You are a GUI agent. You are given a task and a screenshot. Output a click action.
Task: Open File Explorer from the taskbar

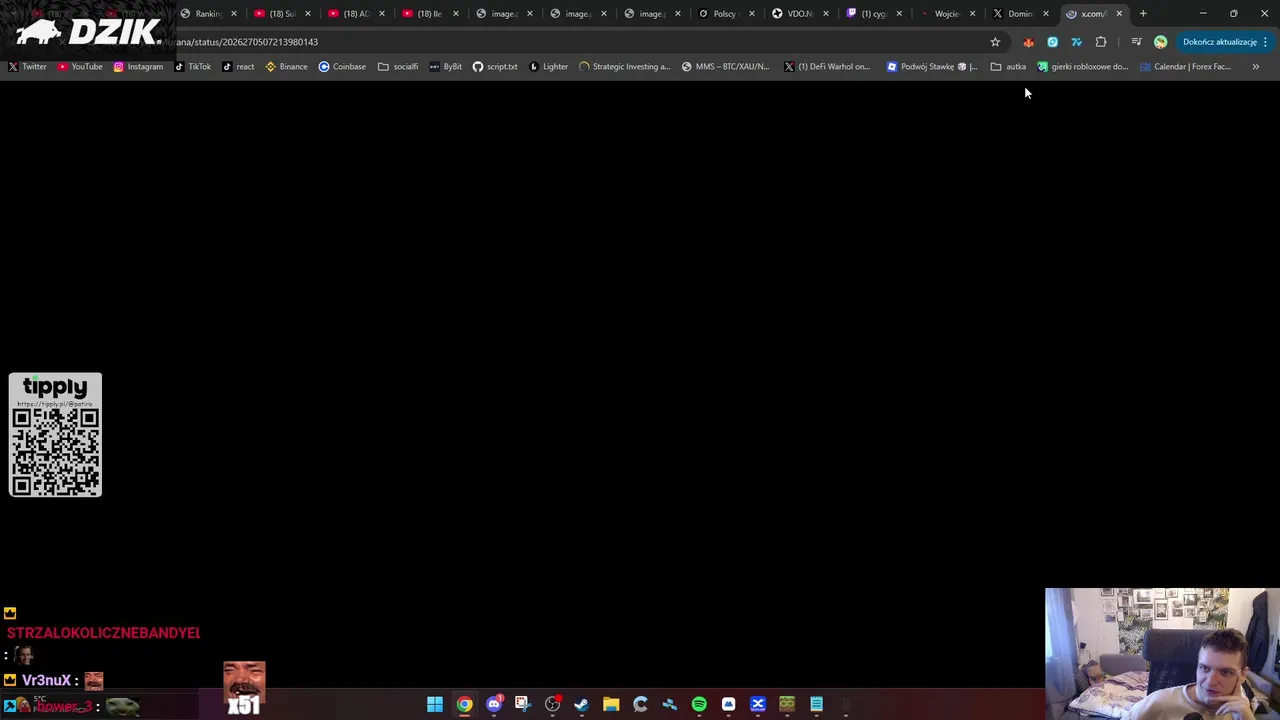(611, 704)
